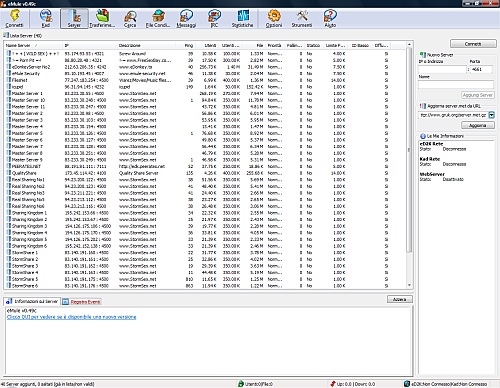Click the Porta field showing 4661
This screenshot has height=388, width=500.
481,69
